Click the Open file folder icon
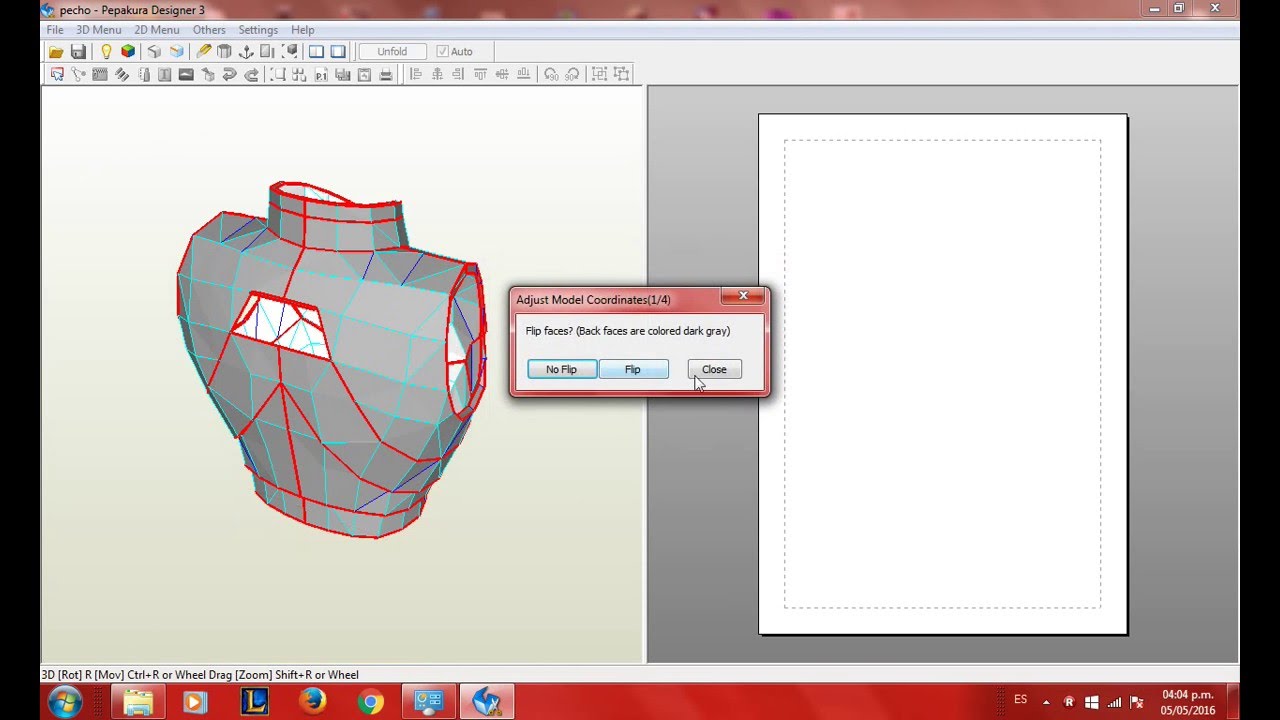 click(56, 51)
